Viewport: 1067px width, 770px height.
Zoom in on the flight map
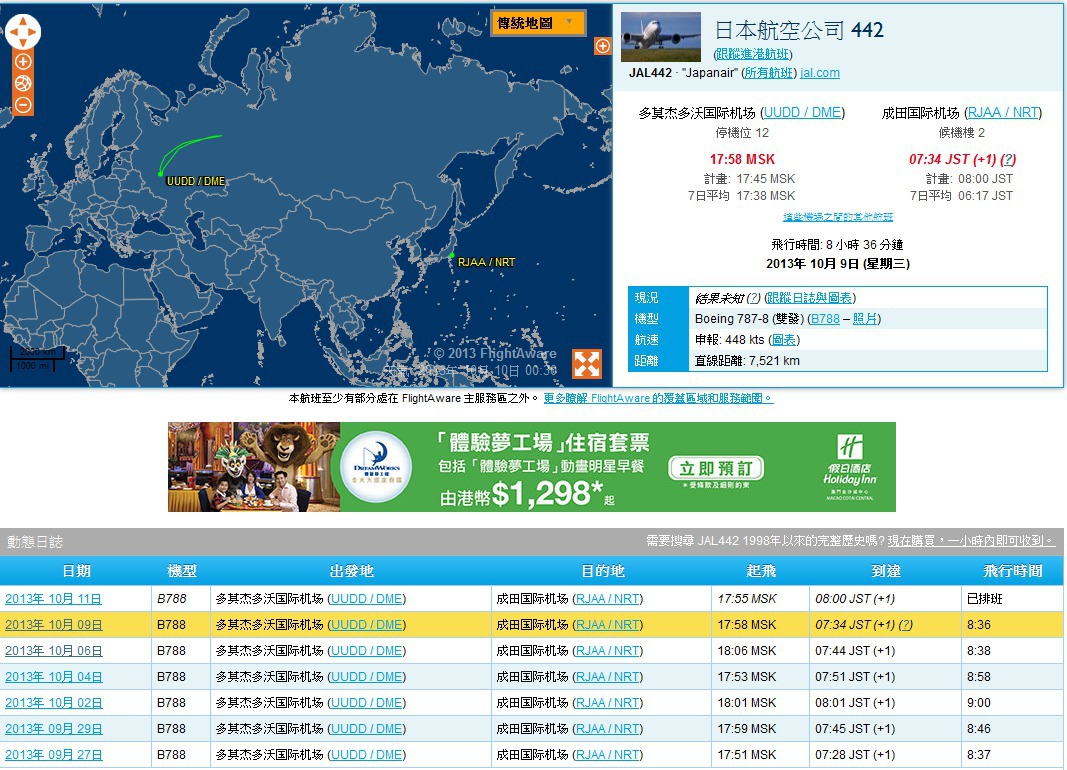coord(23,62)
